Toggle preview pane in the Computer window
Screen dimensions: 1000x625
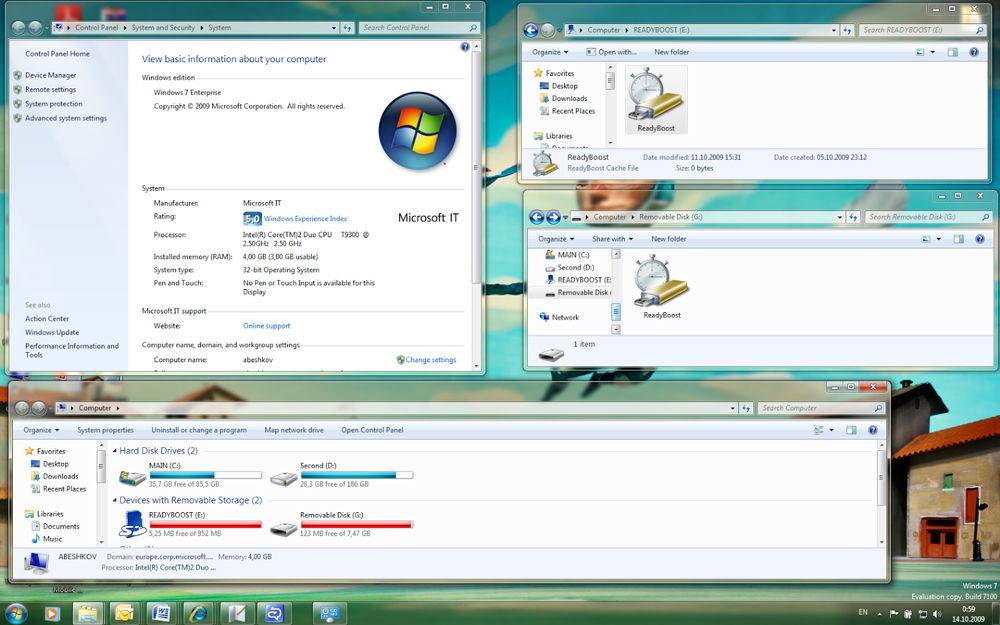coord(851,430)
